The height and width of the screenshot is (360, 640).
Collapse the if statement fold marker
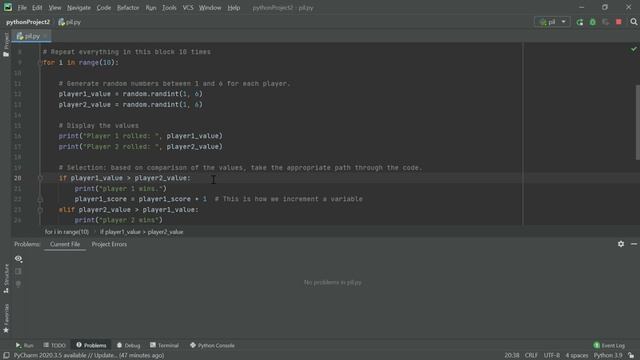[x=40, y=178]
